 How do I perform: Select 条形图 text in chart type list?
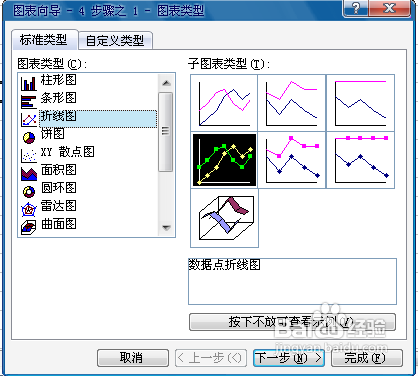[x=58, y=98]
